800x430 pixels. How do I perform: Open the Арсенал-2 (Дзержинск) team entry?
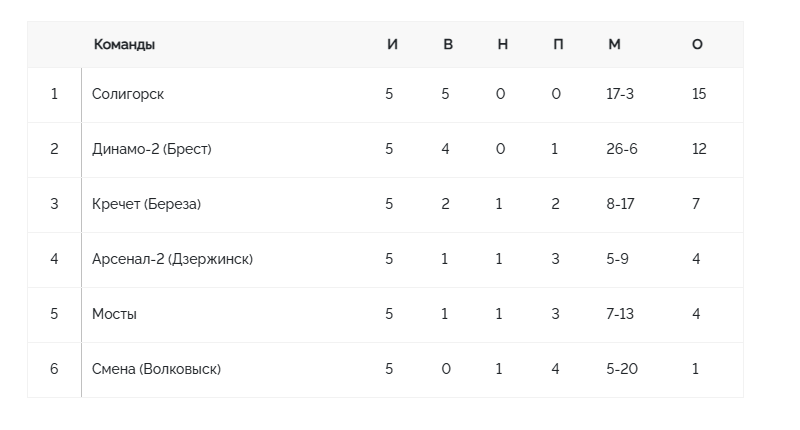point(172,259)
